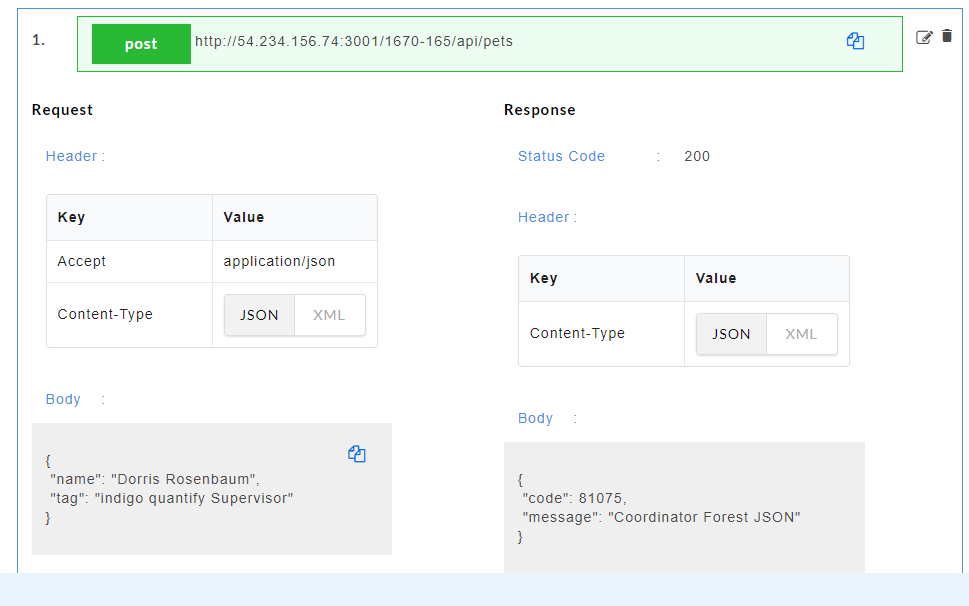Image resolution: width=969 pixels, height=606 pixels.
Task: Copy the request body JSON
Action: [x=357, y=454]
